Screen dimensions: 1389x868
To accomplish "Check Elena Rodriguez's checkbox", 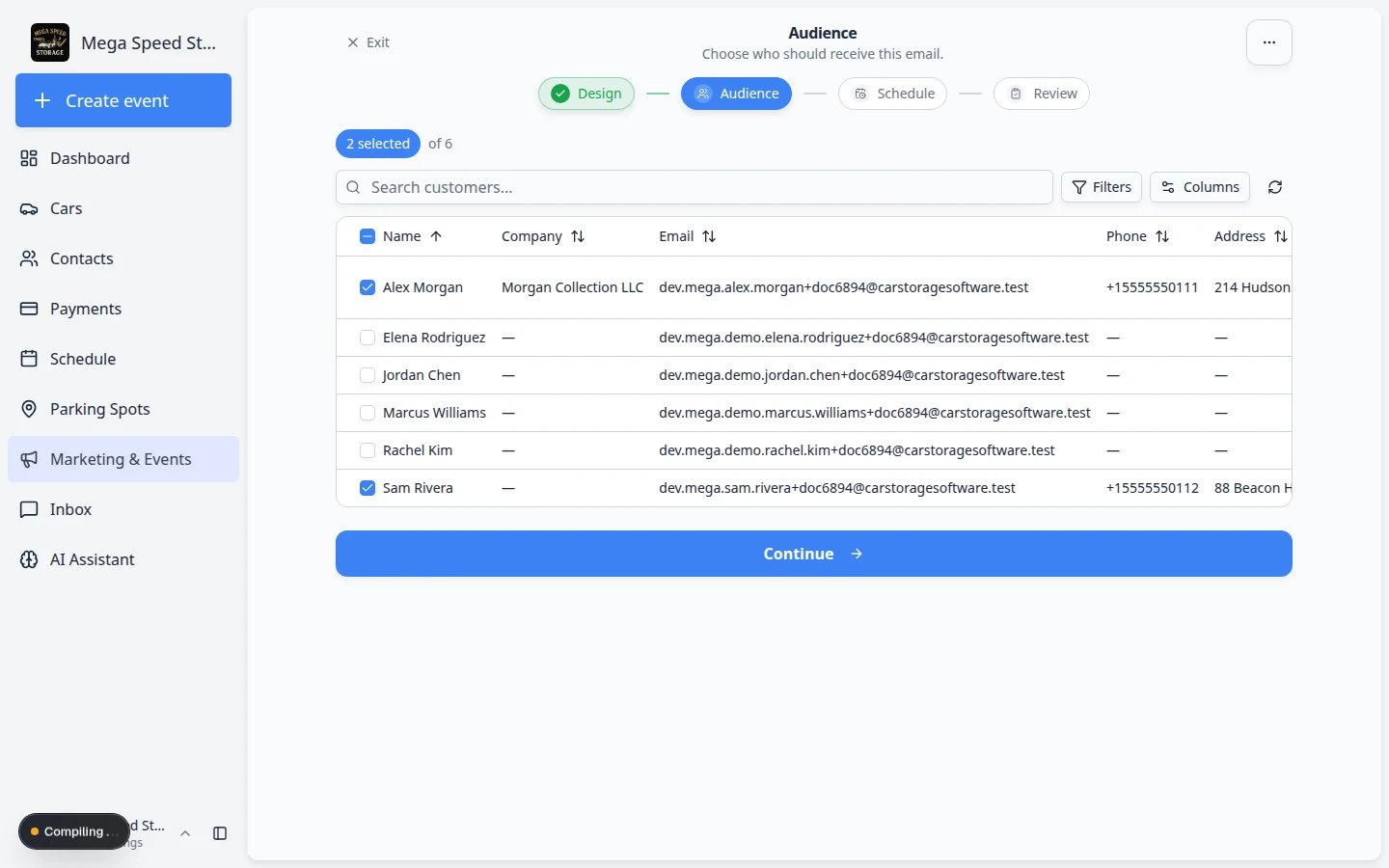I will (367, 338).
